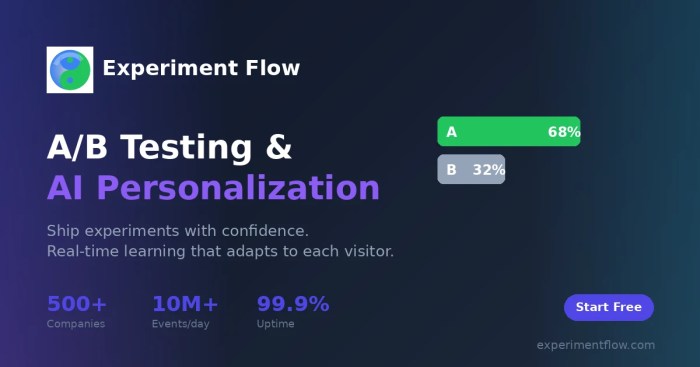Click the Experiment Flow brand name

pos(201,68)
